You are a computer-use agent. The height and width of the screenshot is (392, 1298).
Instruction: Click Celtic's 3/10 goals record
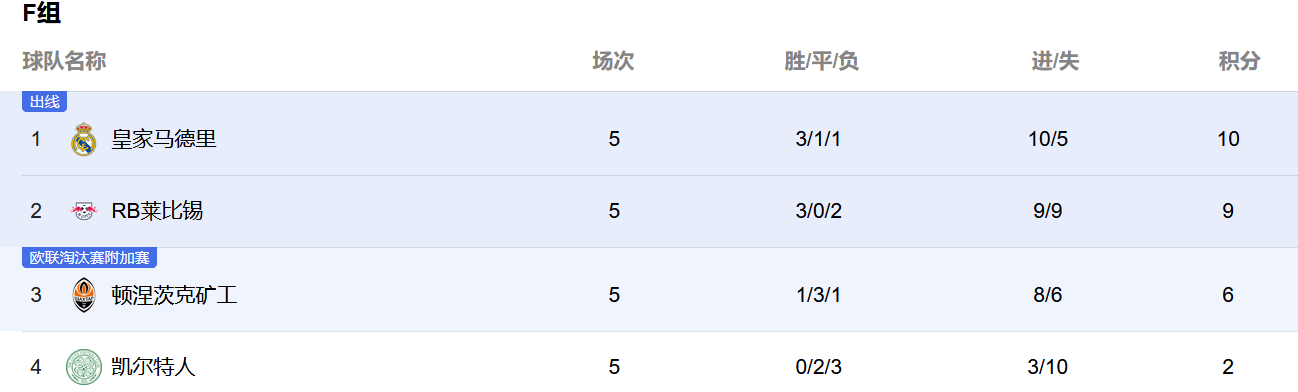[x=1048, y=367]
